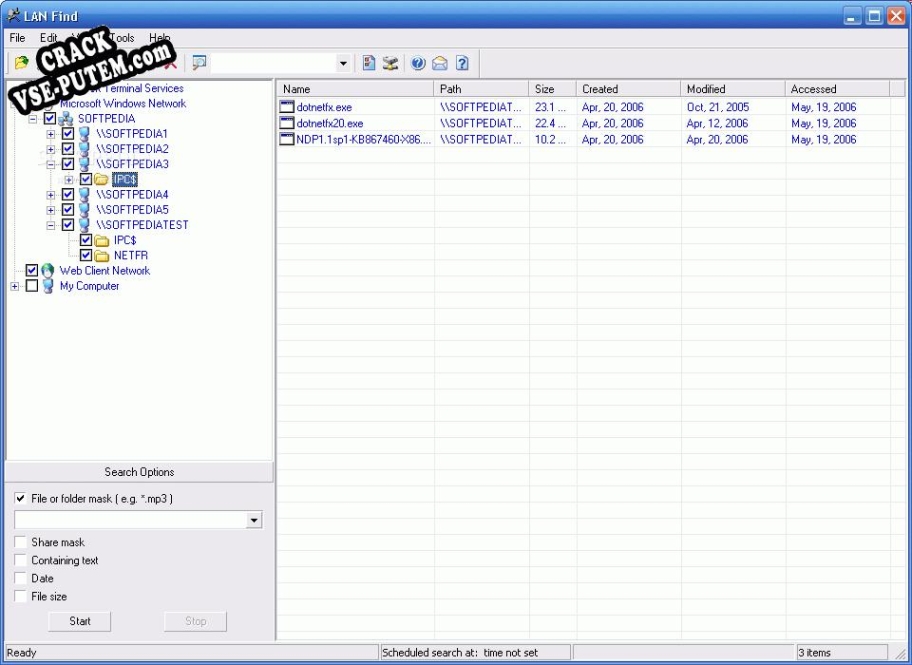Uncheck the \\SOFTPEDIA2 checkbox

click(67, 149)
